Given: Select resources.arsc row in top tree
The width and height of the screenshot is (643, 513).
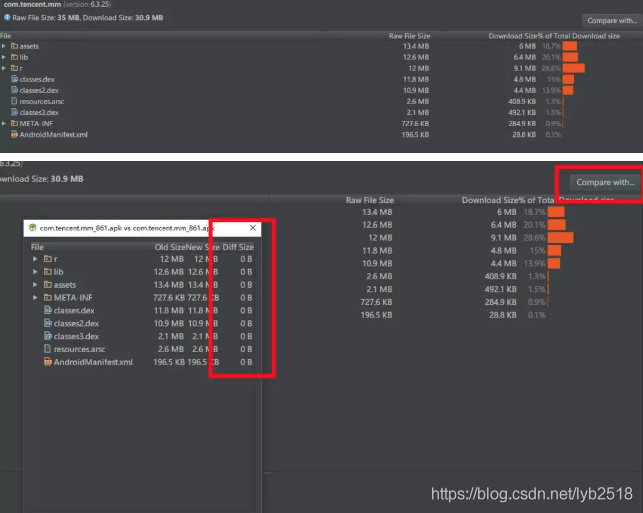Looking at the screenshot, I should 322,101.
